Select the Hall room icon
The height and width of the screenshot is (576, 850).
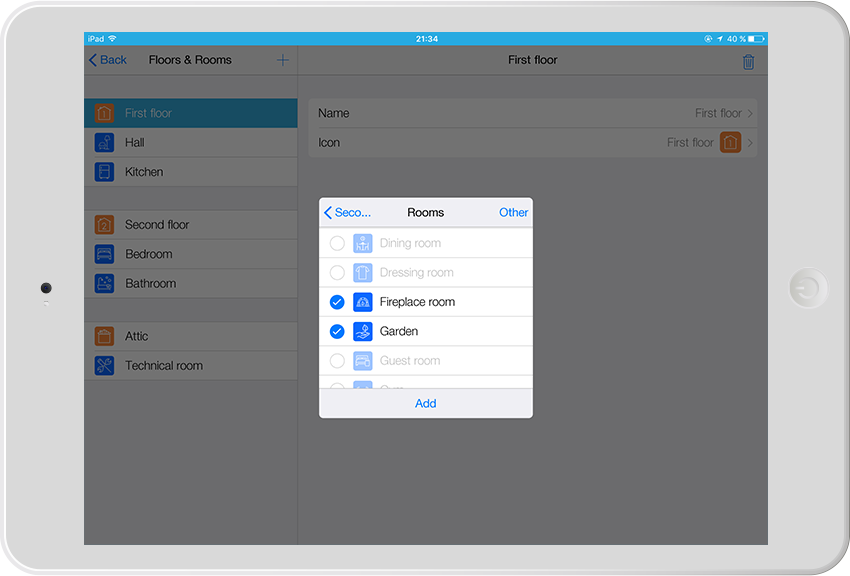(x=104, y=143)
